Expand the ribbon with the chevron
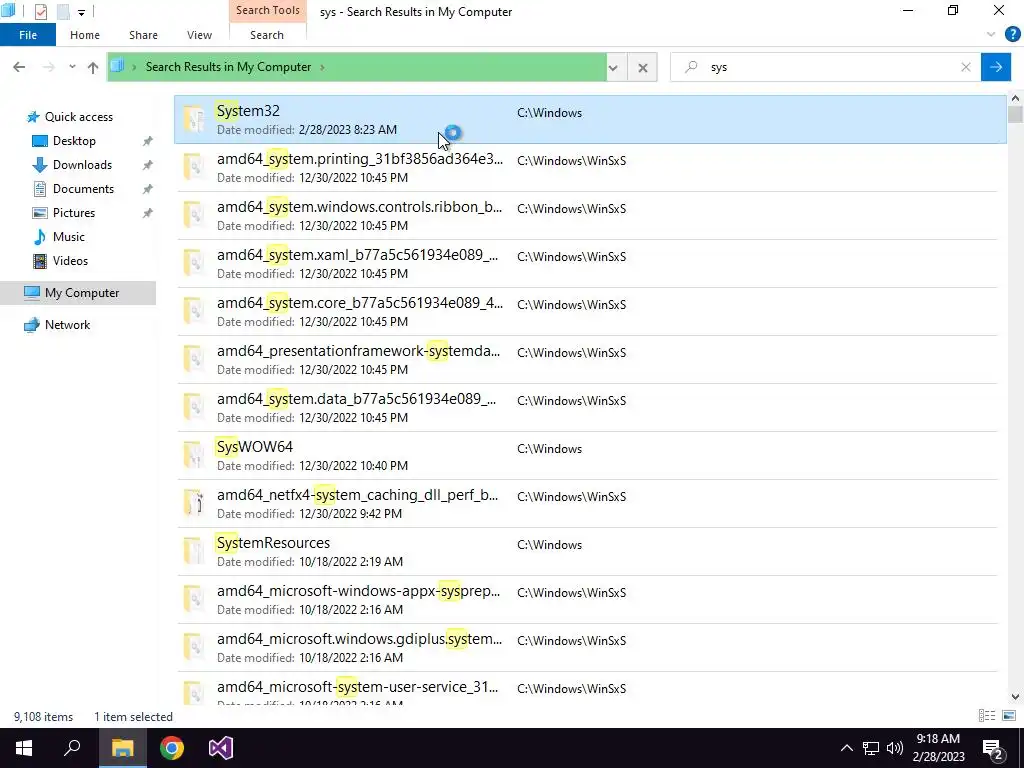1024x768 pixels. tap(991, 35)
